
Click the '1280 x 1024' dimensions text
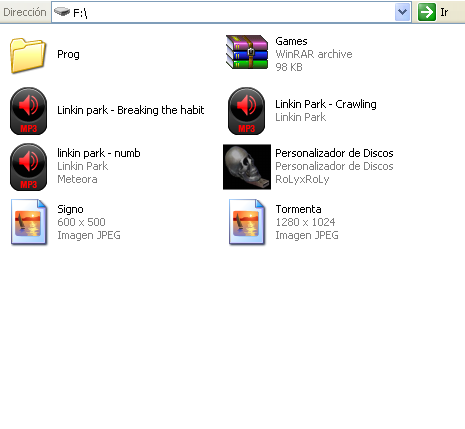(305, 222)
